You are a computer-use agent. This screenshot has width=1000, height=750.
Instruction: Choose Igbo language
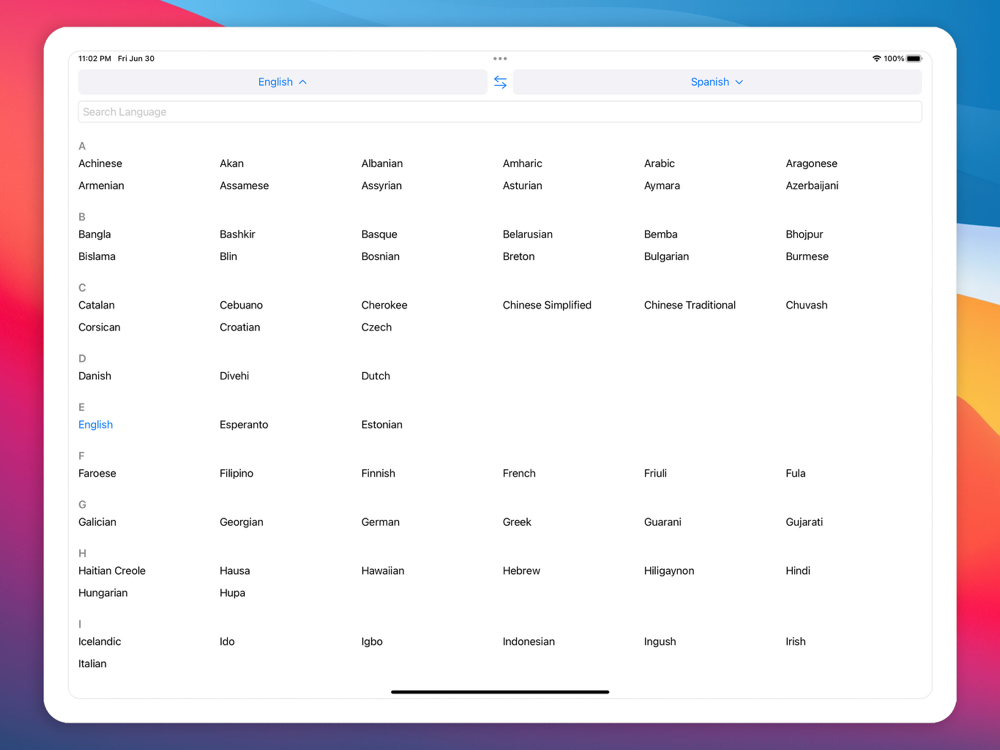(x=372, y=642)
